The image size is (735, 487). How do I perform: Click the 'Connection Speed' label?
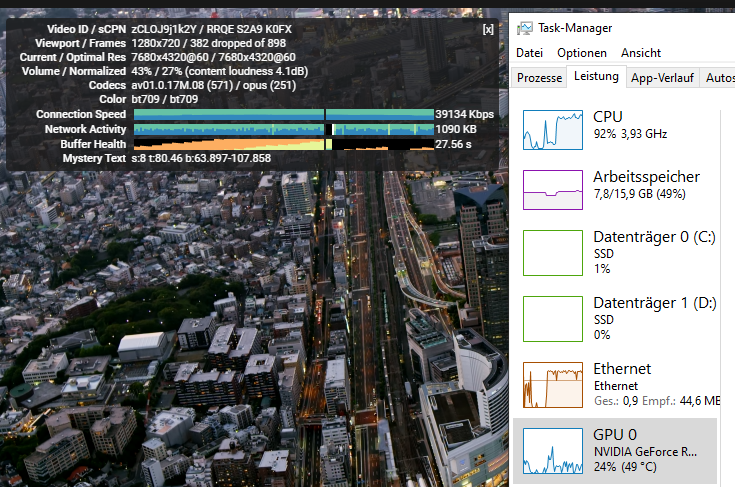coord(81,114)
